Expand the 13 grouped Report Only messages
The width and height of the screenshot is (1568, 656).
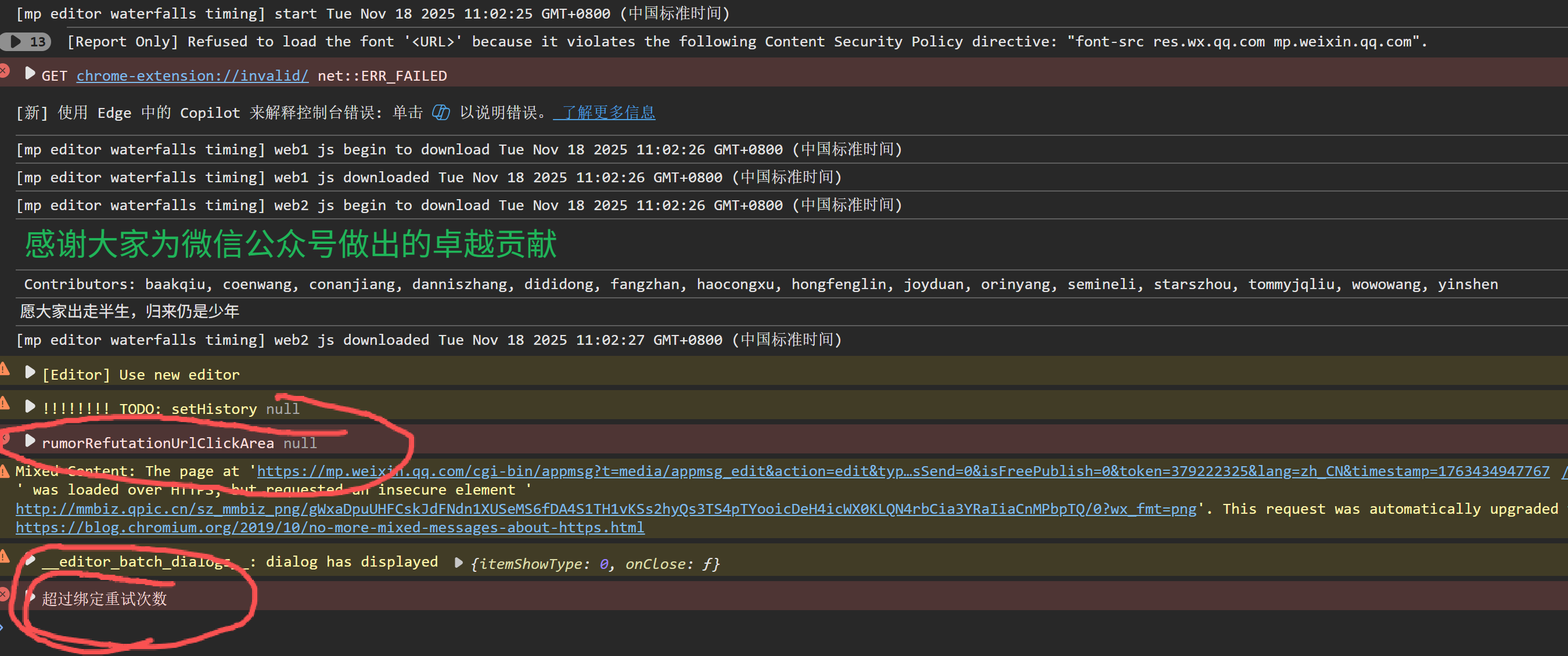(x=16, y=41)
